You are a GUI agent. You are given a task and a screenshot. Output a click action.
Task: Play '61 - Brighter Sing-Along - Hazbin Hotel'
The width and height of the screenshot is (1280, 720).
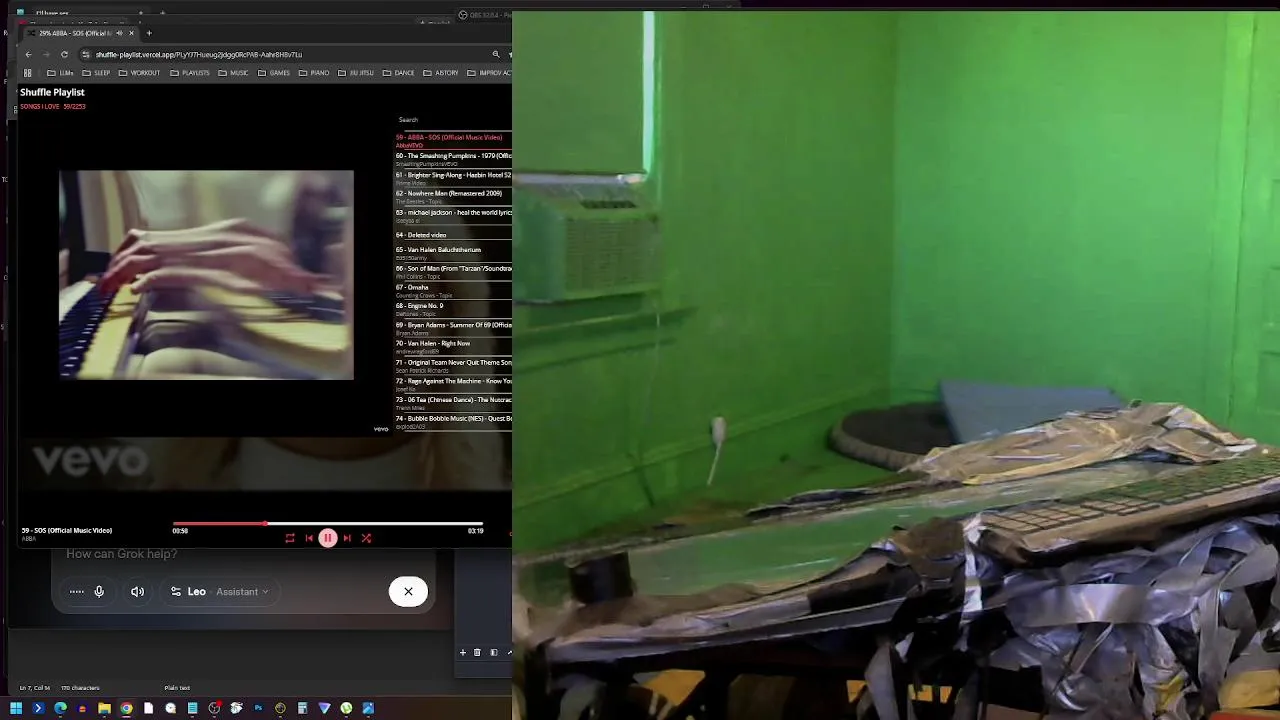(454, 178)
